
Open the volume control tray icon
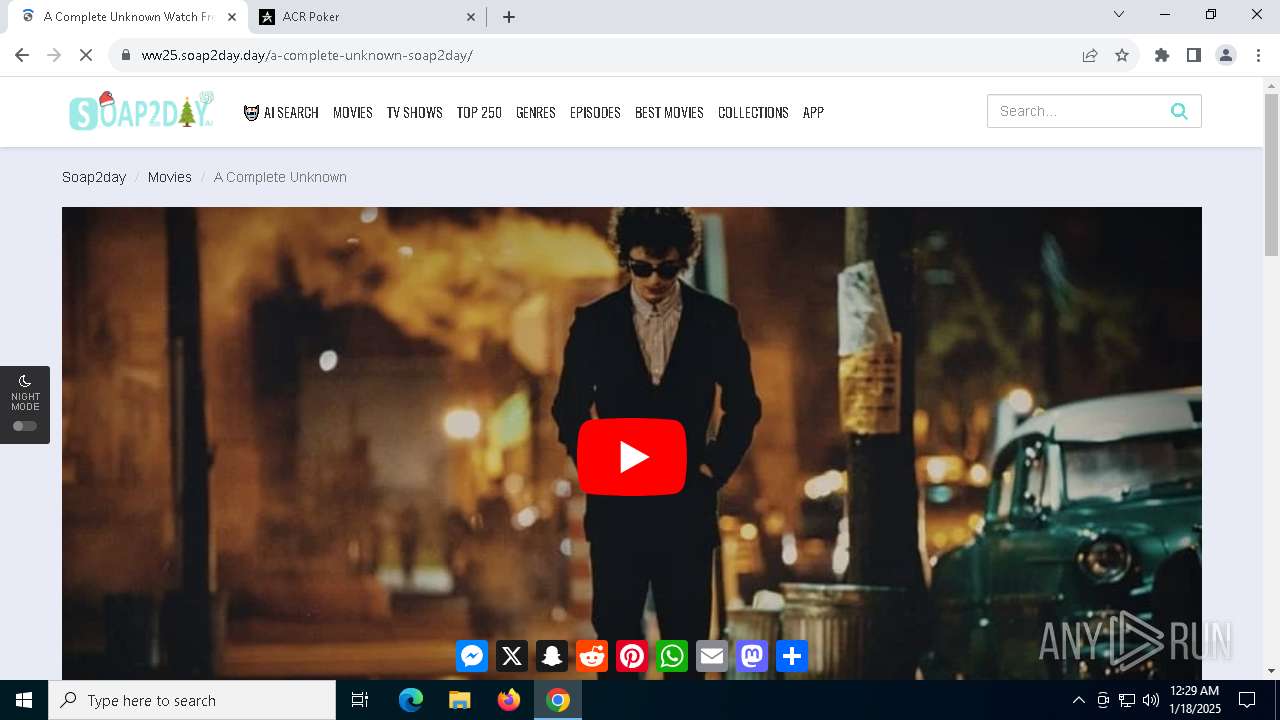point(1151,700)
